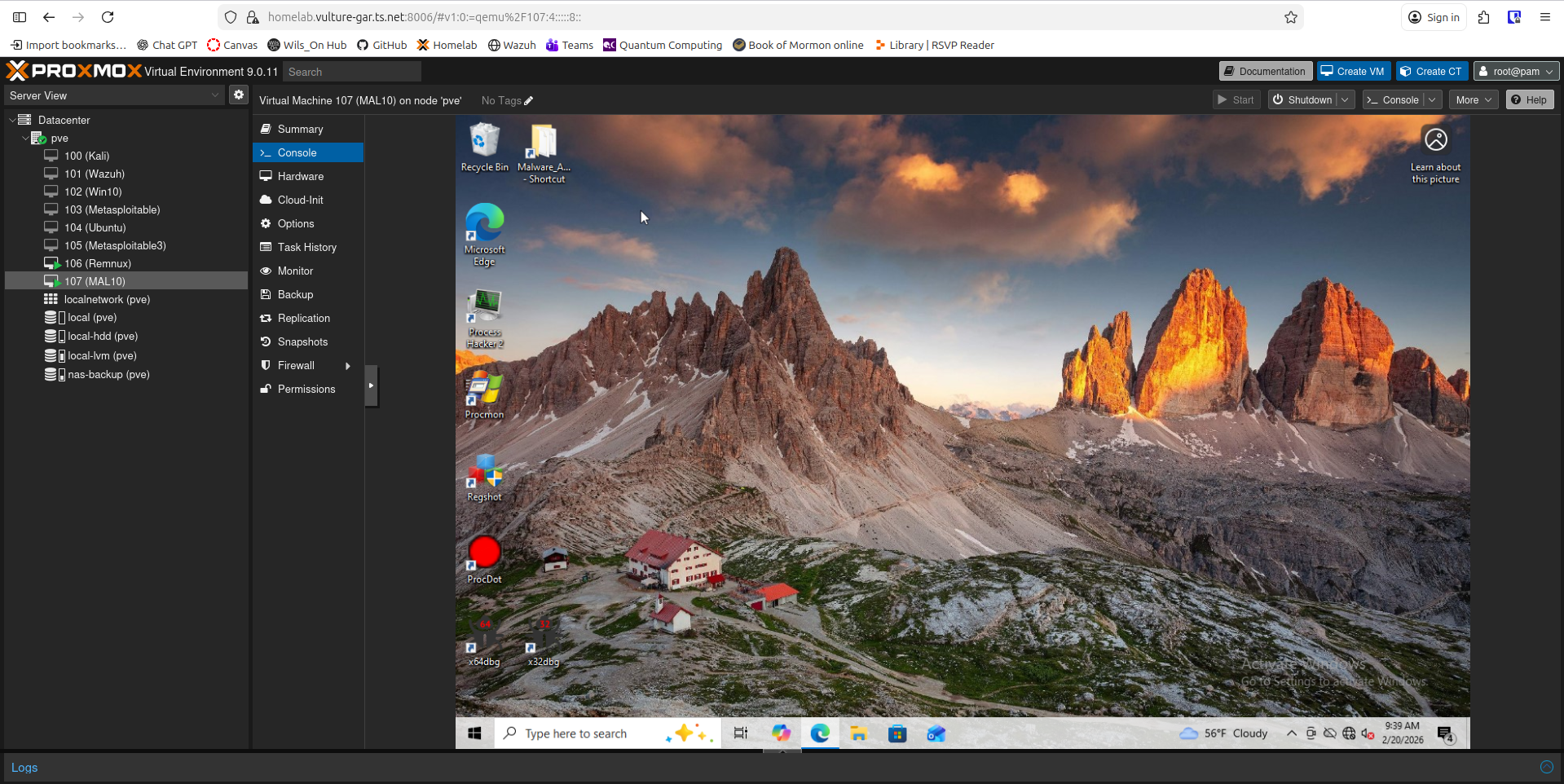Select the Process Hacker 2 desktop icon
1564x784 pixels.
click(x=485, y=319)
